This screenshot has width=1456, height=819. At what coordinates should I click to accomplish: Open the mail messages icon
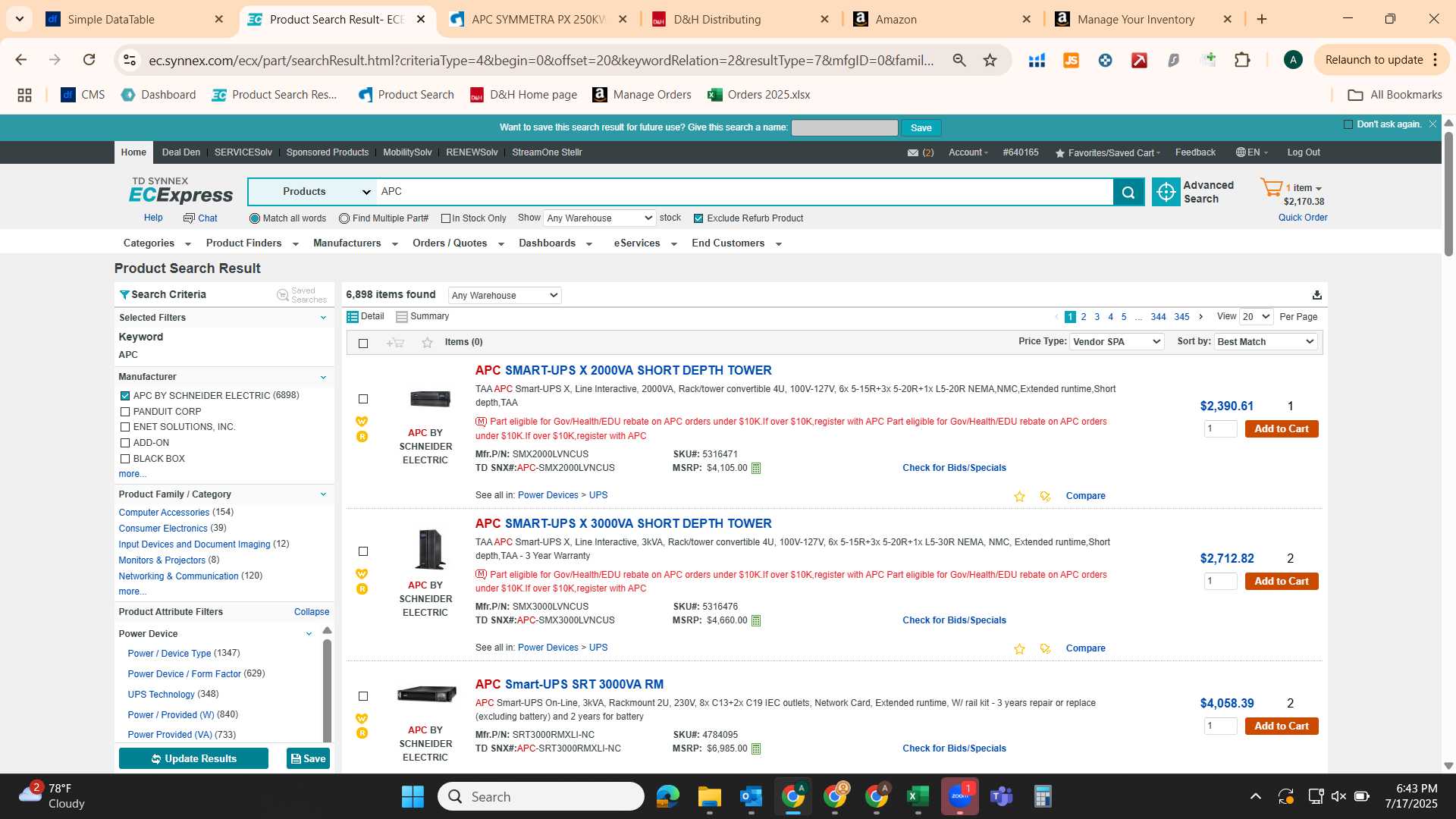[912, 153]
